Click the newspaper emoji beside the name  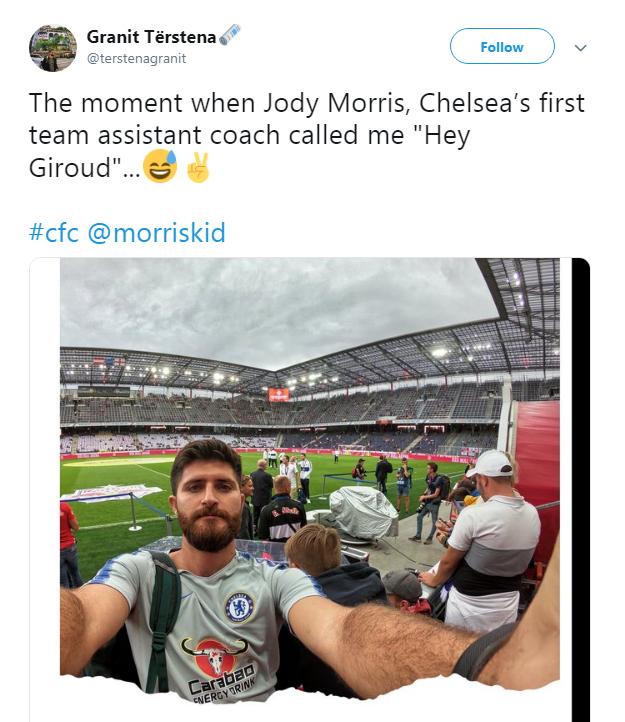tap(230, 35)
